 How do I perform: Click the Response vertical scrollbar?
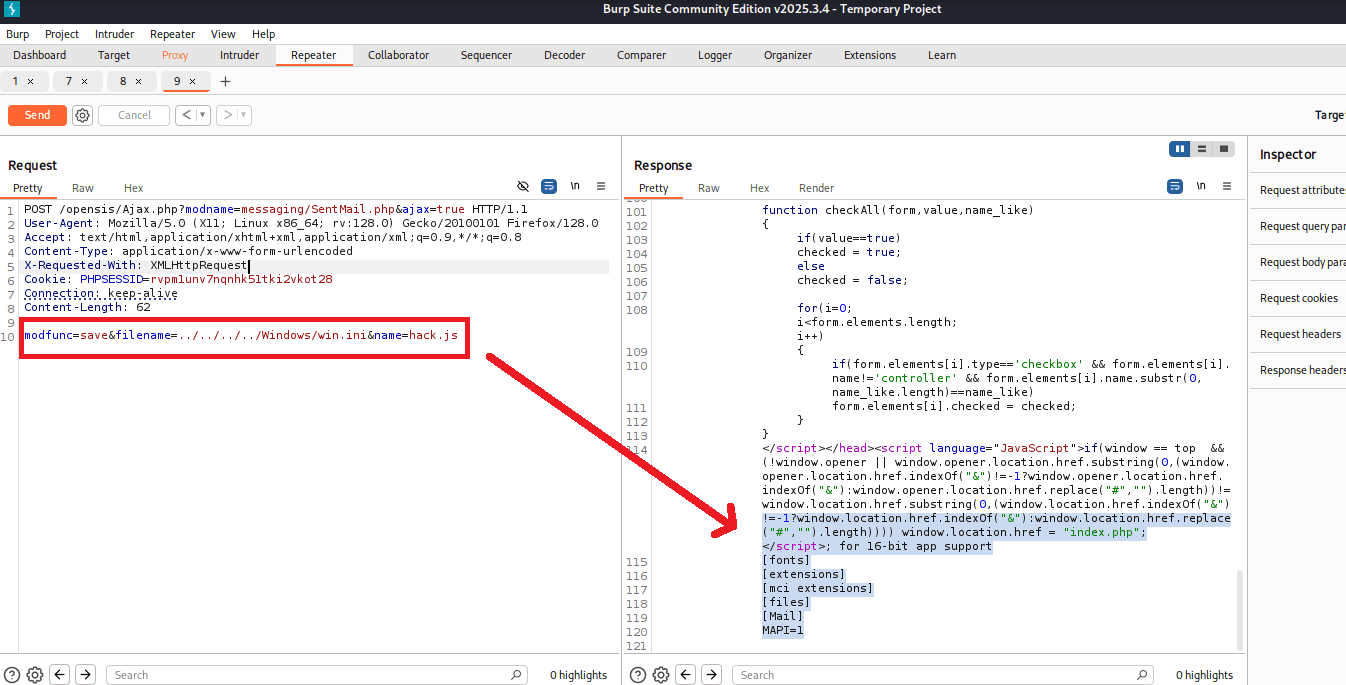tap(1240, 610)
